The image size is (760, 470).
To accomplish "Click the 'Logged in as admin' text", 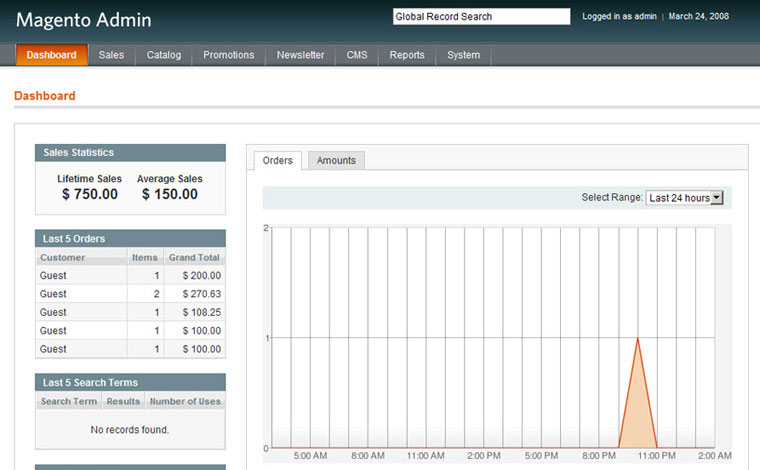I will click(x=619, y=16).
